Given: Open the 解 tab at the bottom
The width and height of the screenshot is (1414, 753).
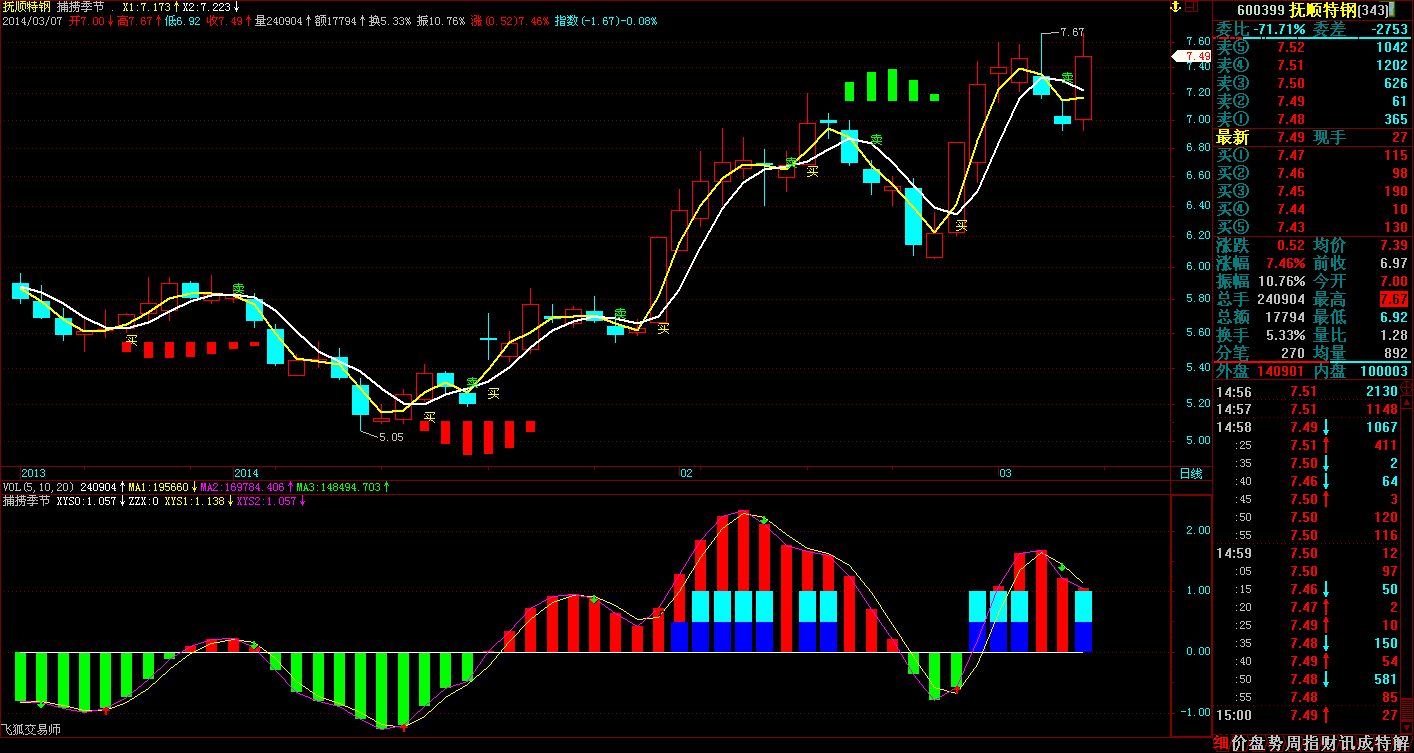Looking at the screenshot, I should pyautogui.click(x=1401, y=743).
